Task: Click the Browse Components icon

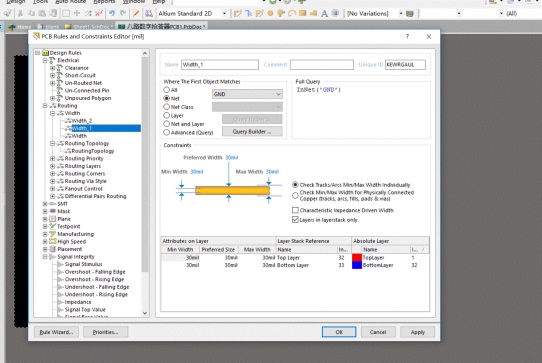Action: [149, 13]
